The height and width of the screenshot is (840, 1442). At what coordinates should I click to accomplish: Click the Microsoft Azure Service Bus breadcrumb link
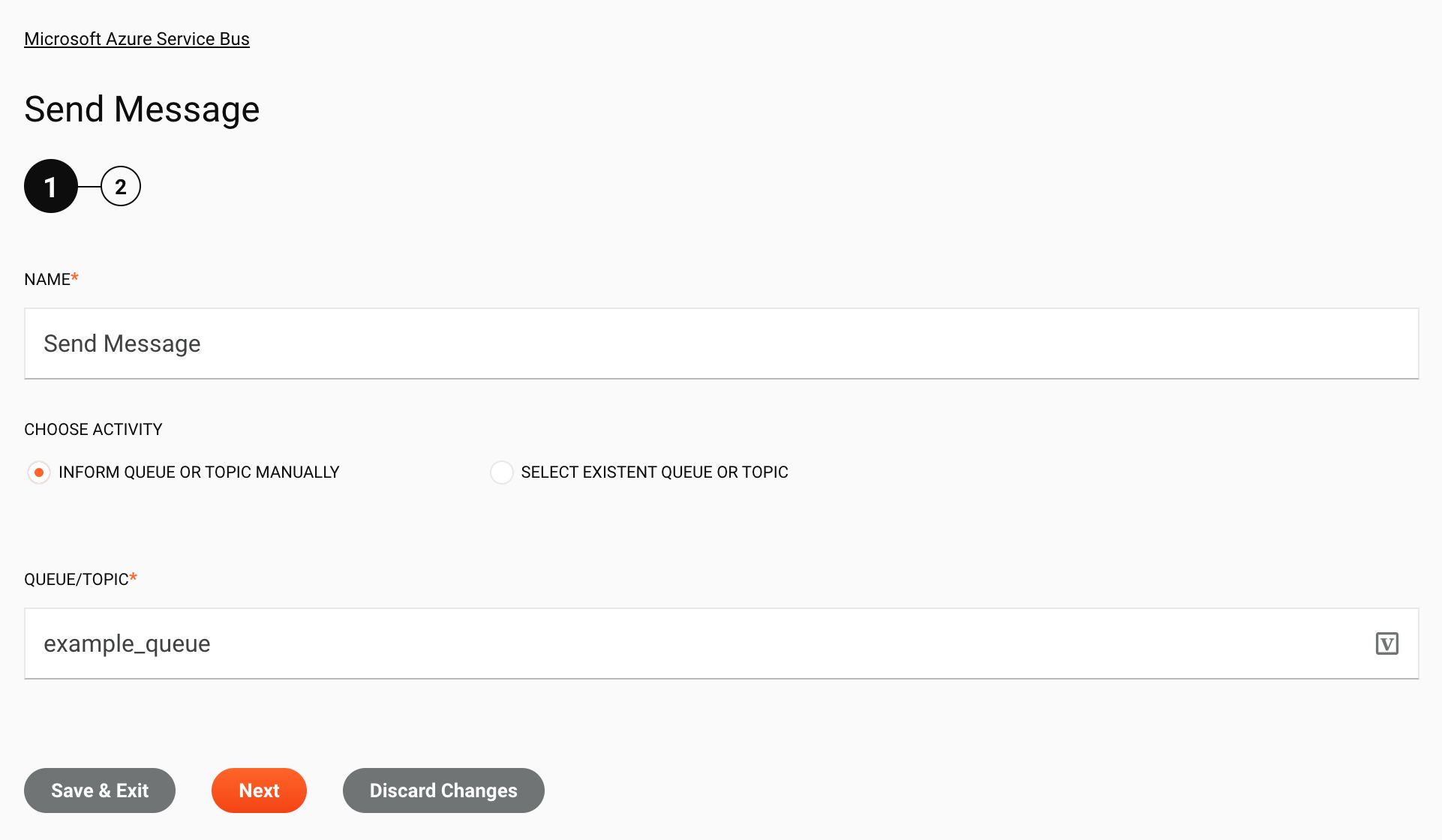tap(137, 39)
